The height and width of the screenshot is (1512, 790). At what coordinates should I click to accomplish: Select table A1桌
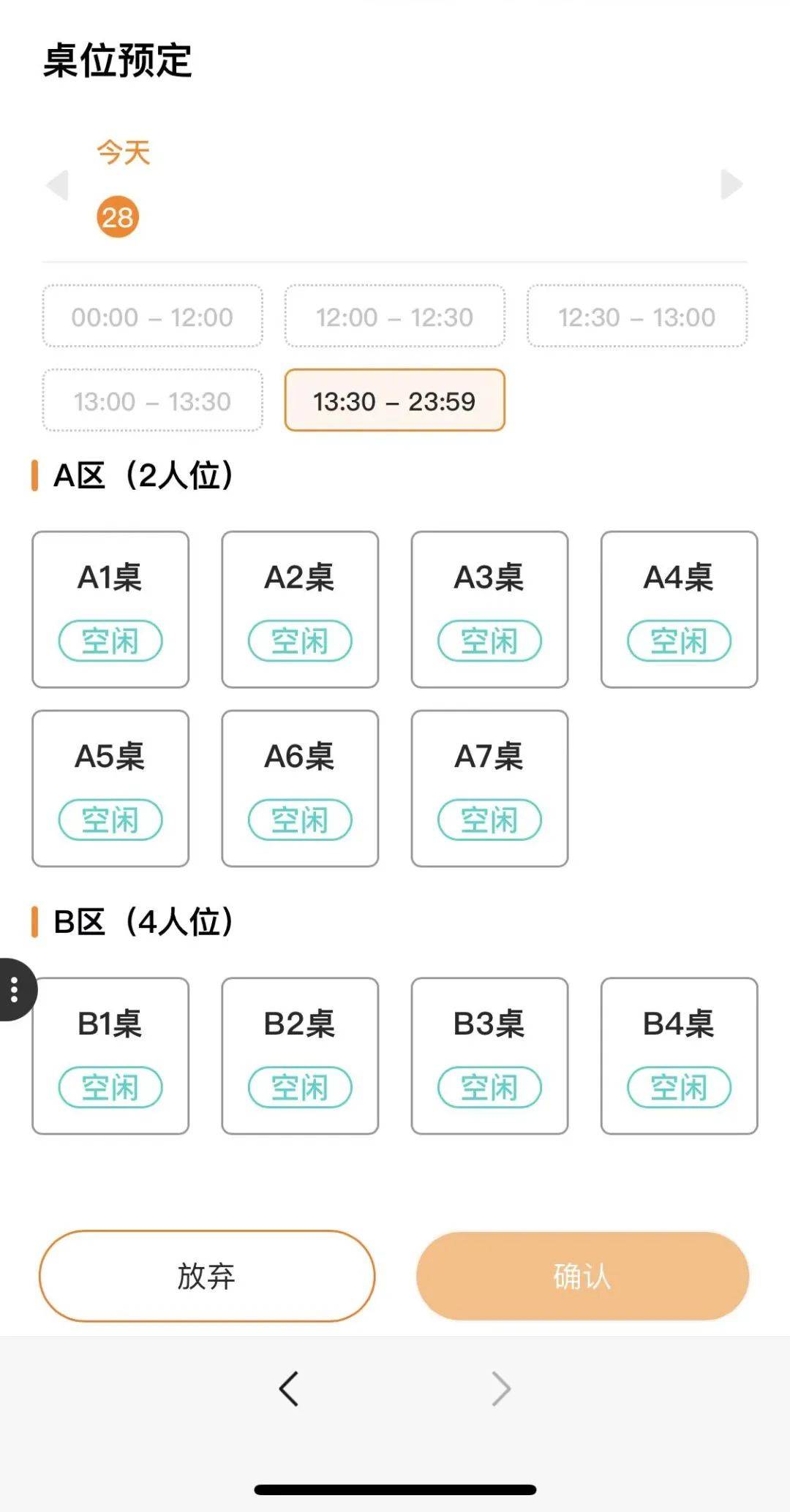[110, 609]
